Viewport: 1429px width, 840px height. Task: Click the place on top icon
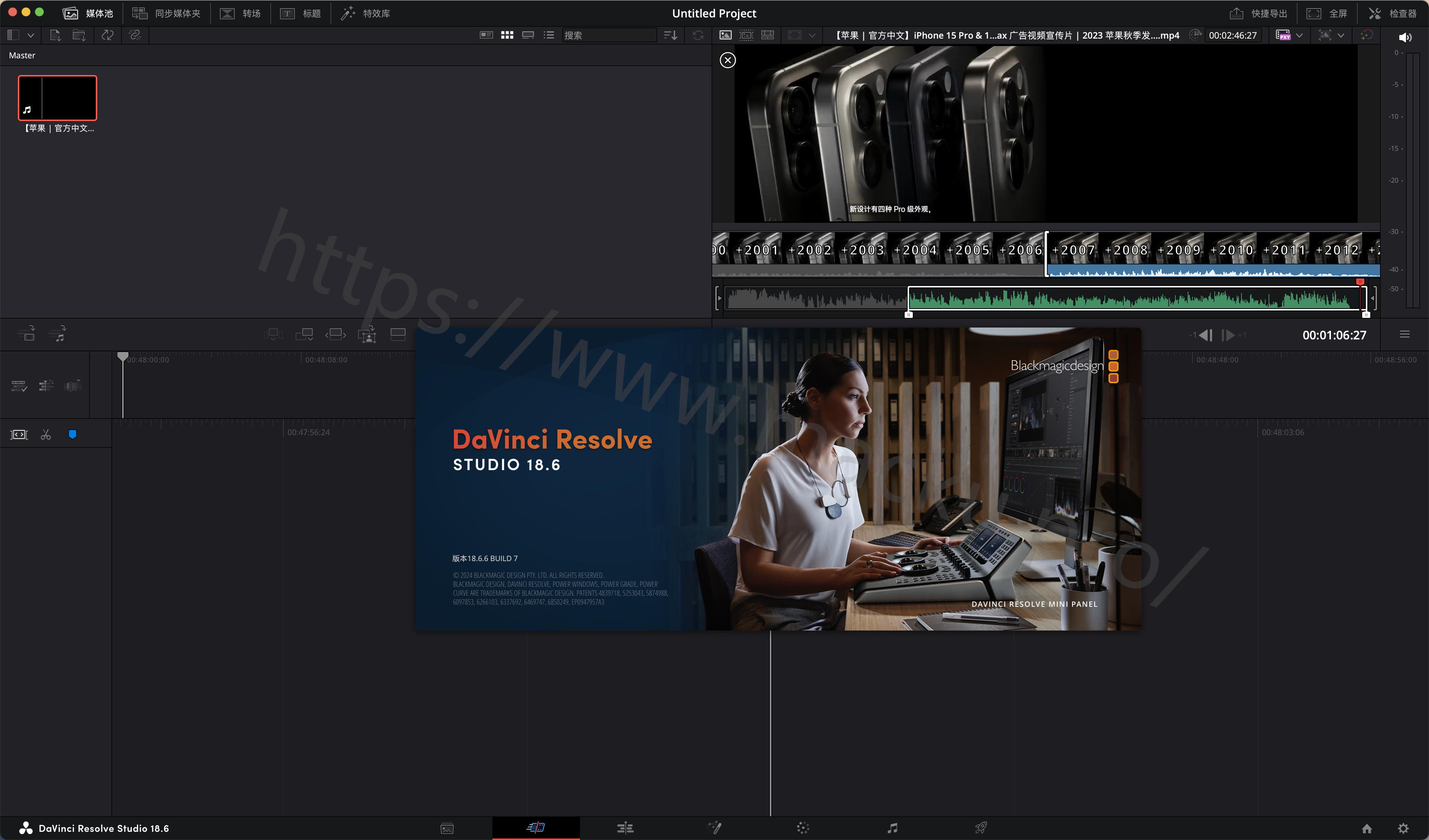(x=335, y=335)
